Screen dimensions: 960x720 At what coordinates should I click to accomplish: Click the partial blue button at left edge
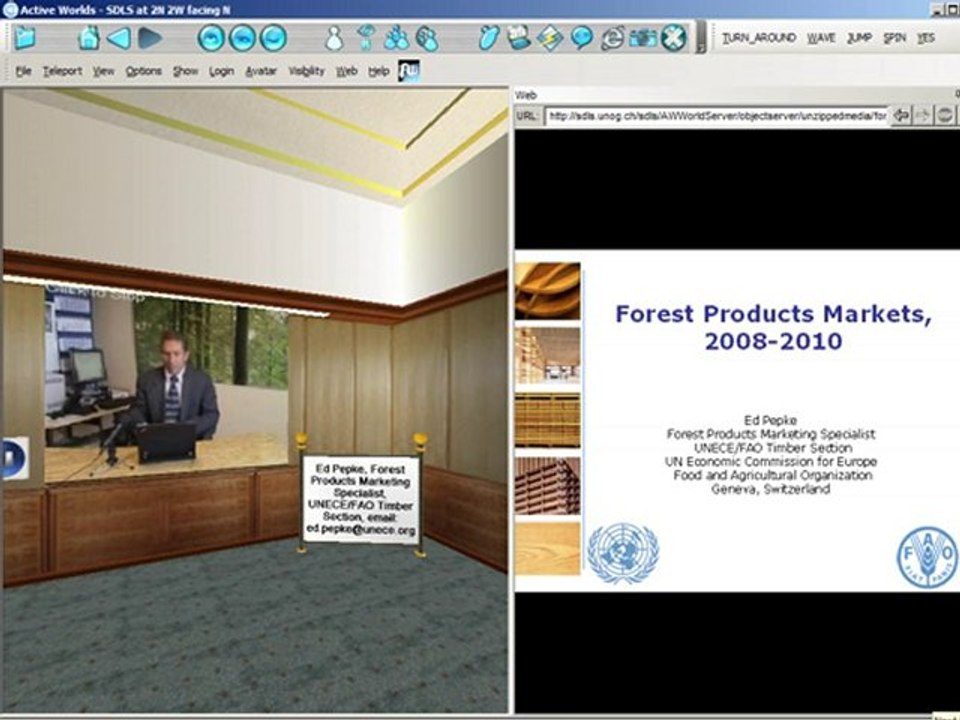(x=13, y=457)
